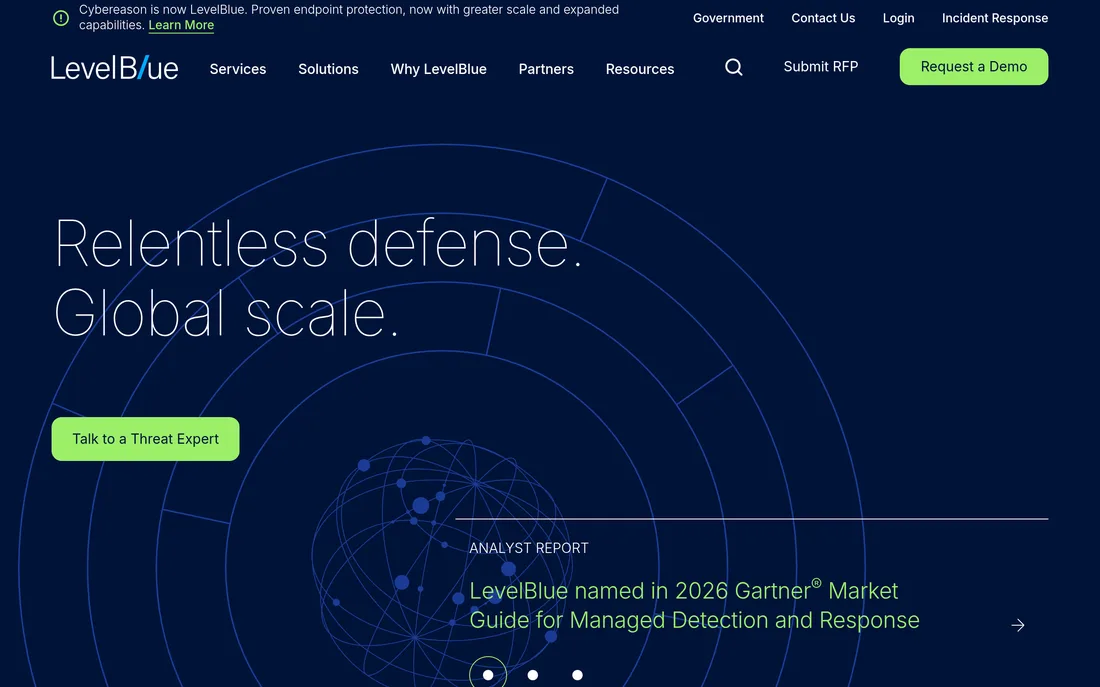Screen dimensions: 1100x687
Task: Open the Why LevelBlue menu
Action: click(x=438, y=69)
